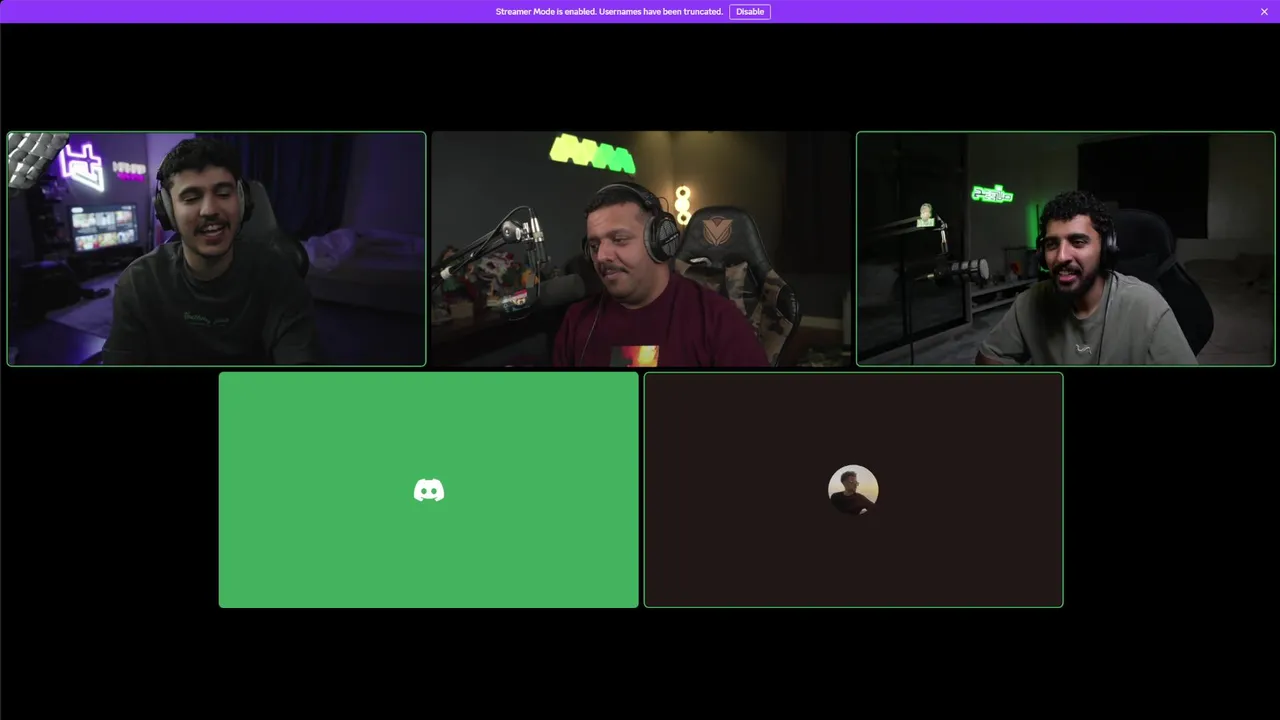Image resolution: width=1280 pixels, height=720 pixels.
Task: Click the green Discord logo participant tile
Action: [428, 490]
